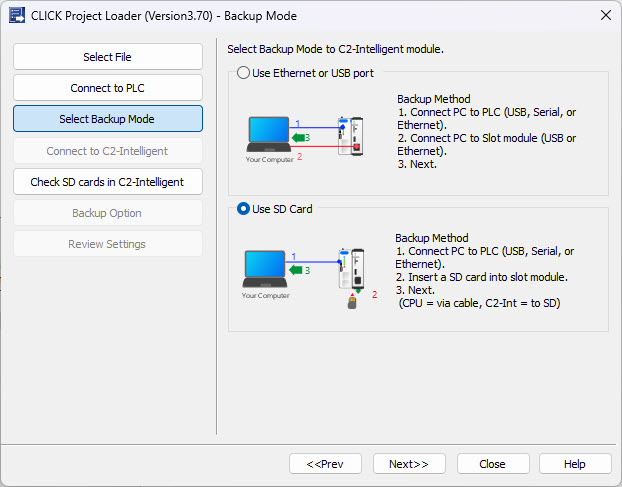
Task: Click the laptop icon in SD Card diagram
Action: click(265, 269)
